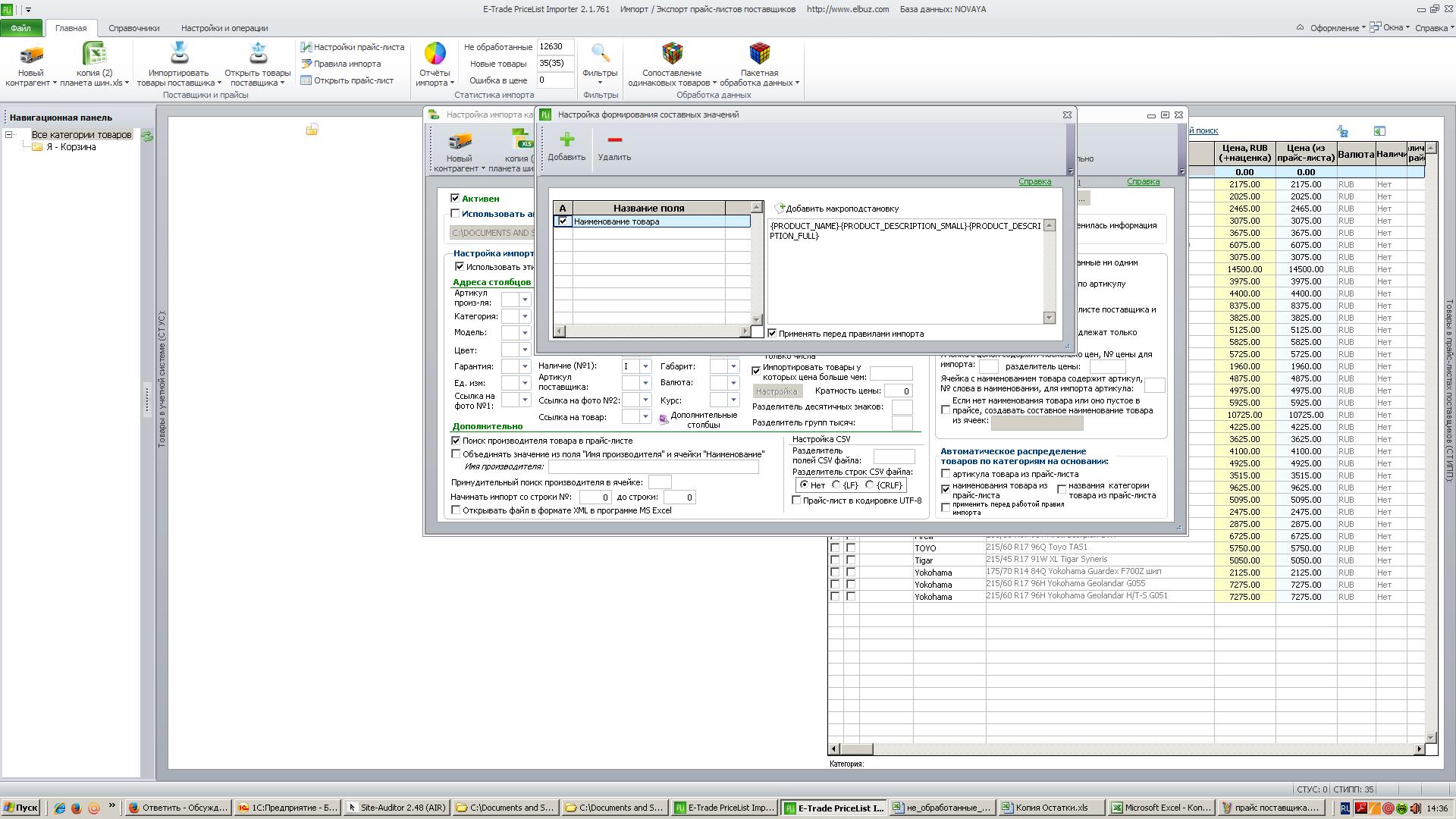The height and width of the screenshot is (819, 1456).
Task: Open Правила импорта in the ribbon
Action: tap(341, 64)
